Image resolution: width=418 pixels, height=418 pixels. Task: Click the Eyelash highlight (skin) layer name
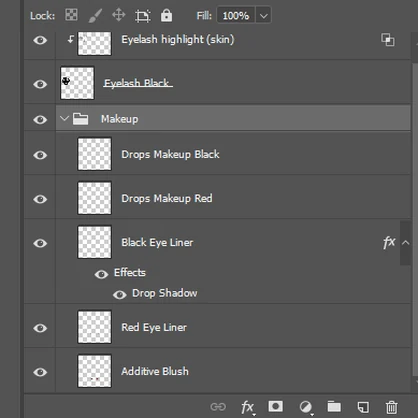click(178, 40)
